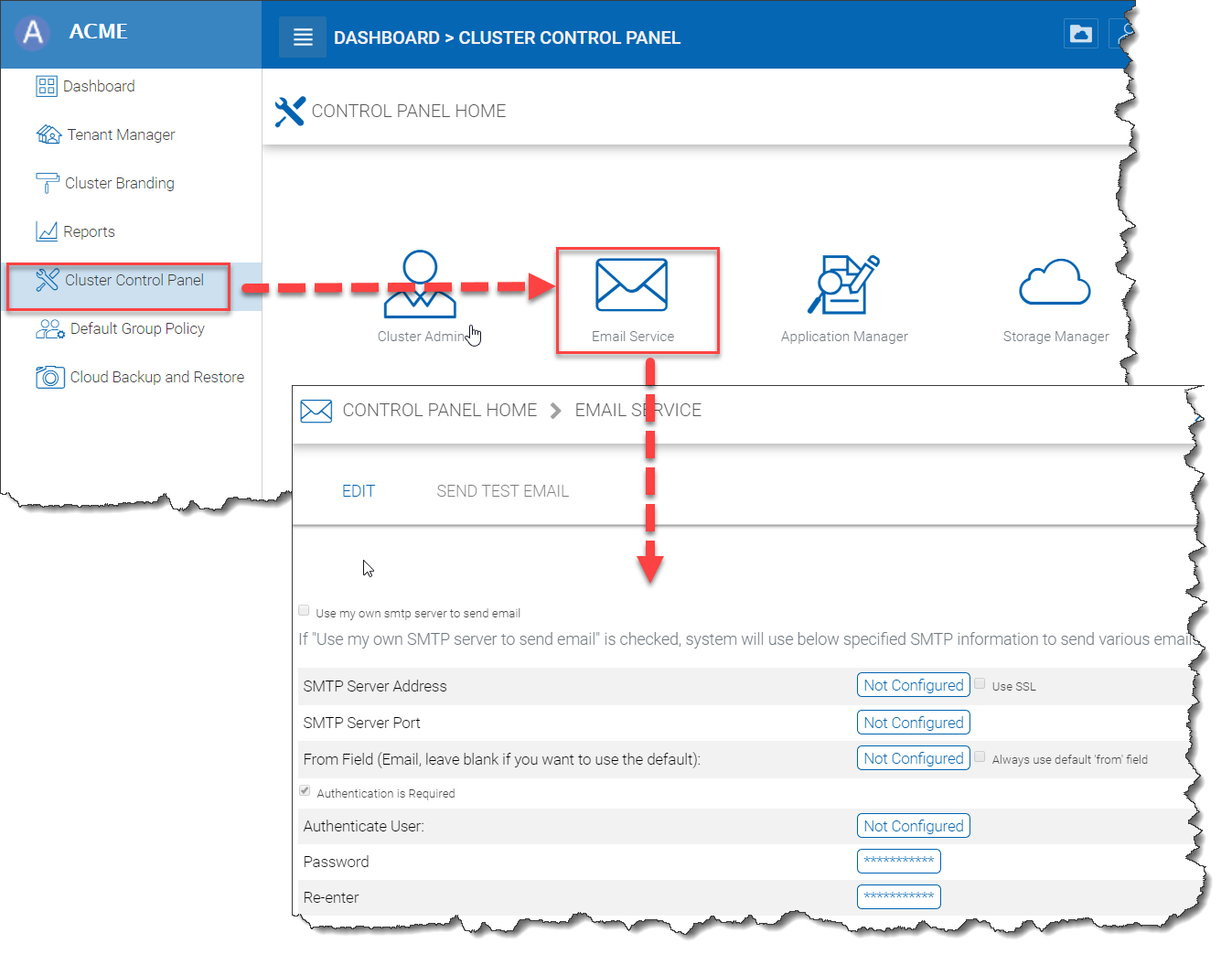1232x954 pixels.
Task: Toggle Authentication is Required checkbox
Action: click(305, 790)
